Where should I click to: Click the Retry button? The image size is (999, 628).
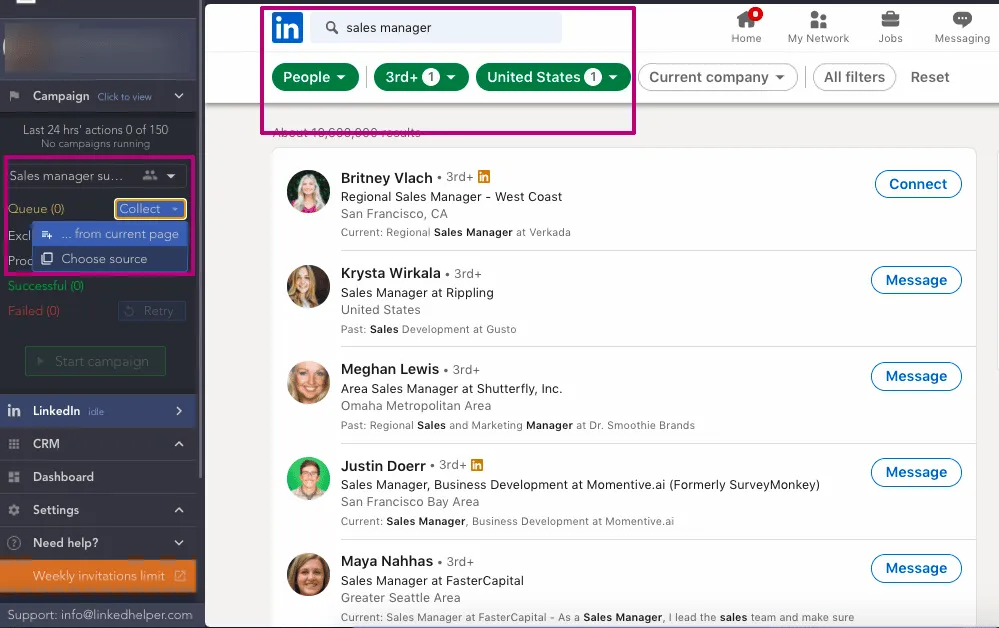(x=152, y=311)
